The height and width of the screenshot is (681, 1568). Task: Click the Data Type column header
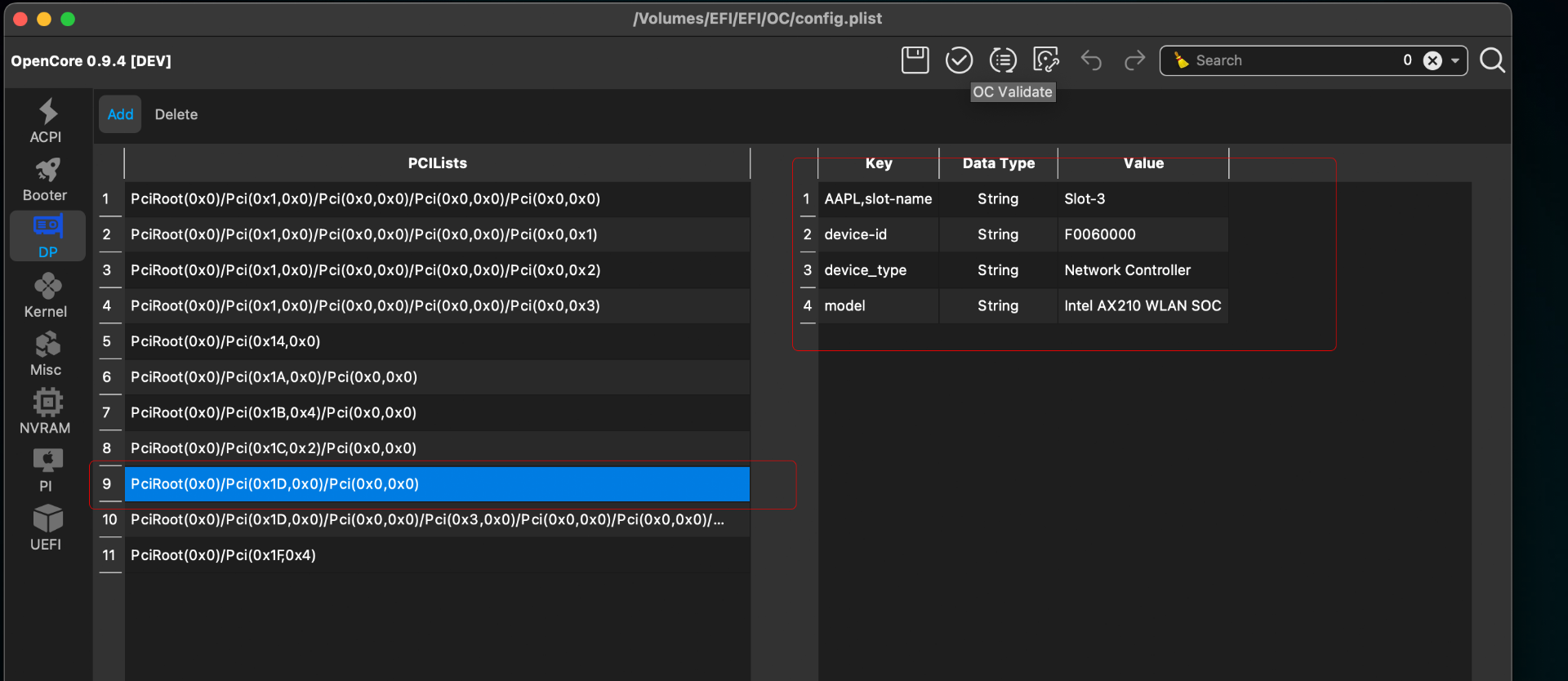tap(999, 163)
